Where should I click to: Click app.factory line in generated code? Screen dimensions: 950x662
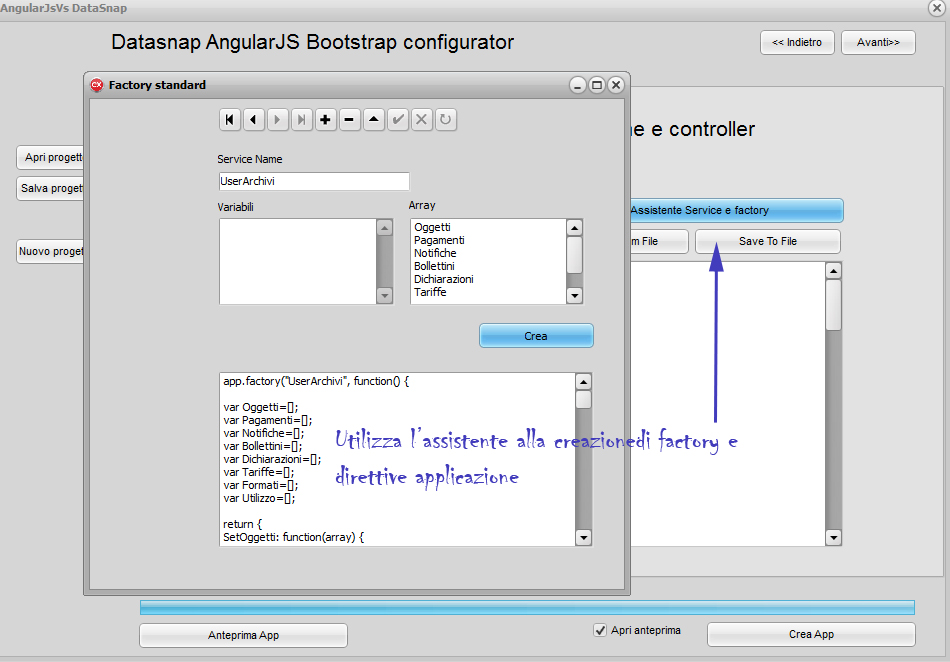click(x=316, y=381)
